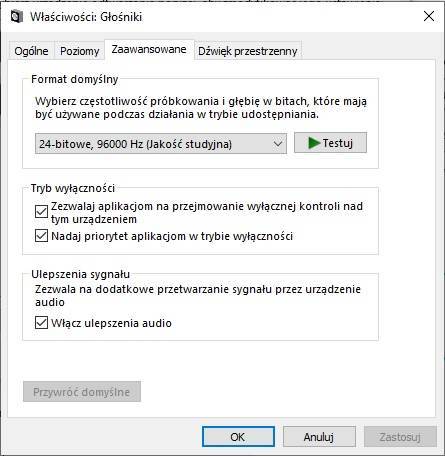Open the 24-bitowe, 96000 Hz format combo box

[x=161, y=144]
